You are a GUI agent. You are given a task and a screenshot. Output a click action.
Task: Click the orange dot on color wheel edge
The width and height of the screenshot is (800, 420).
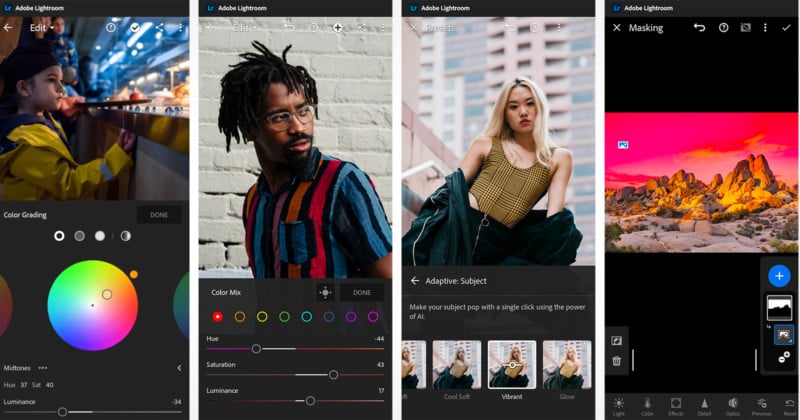(134, 275)
